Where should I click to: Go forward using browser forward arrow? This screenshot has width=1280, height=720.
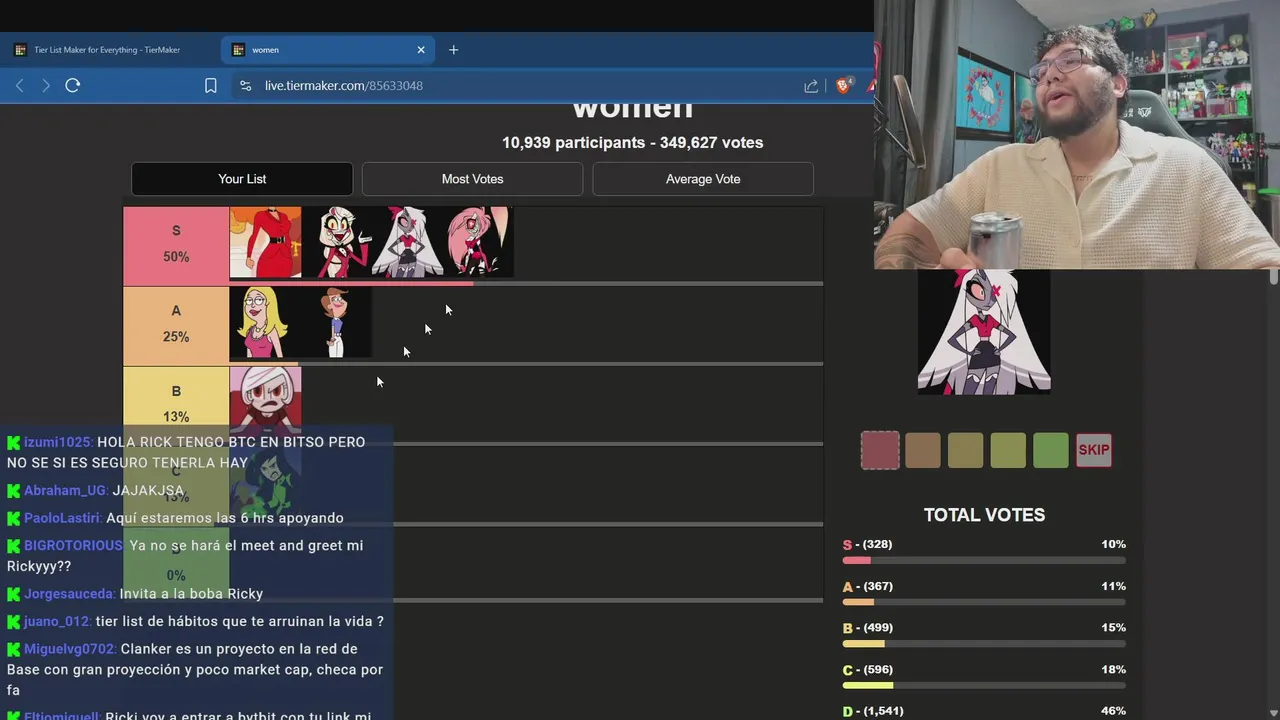pos(46,86)
